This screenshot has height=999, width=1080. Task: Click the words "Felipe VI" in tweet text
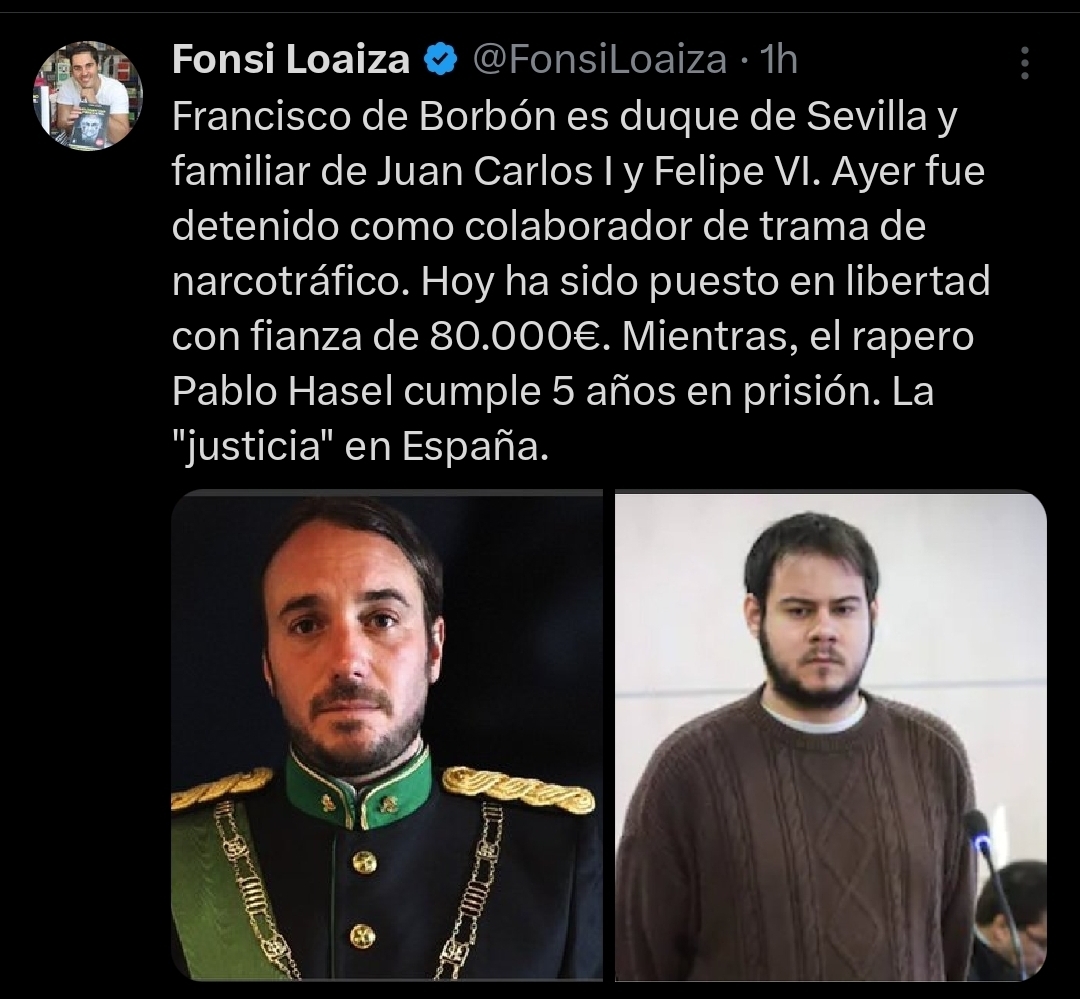734,171
